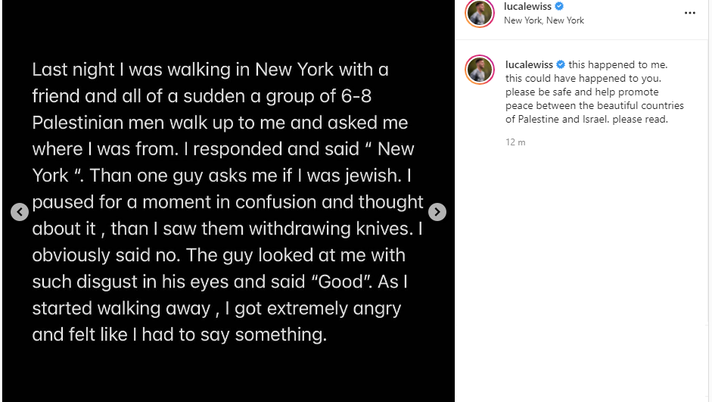Click verified badge next to header username

tap(559, 6)
